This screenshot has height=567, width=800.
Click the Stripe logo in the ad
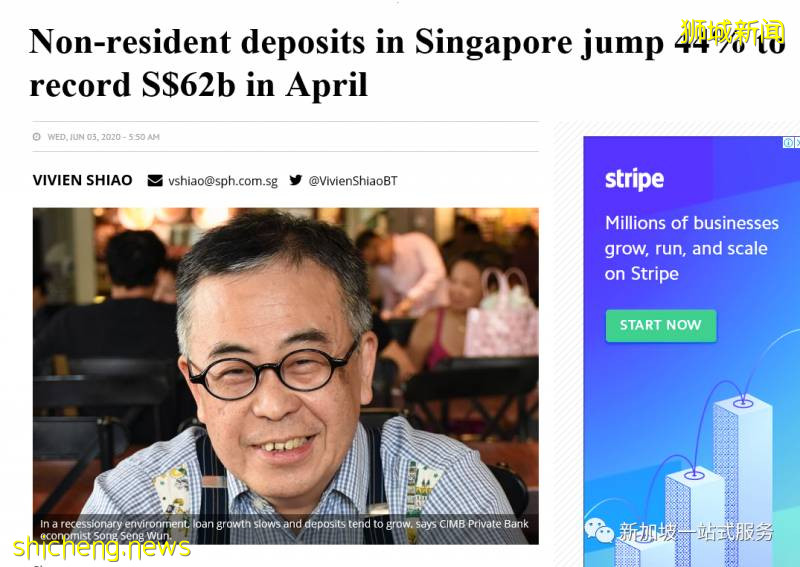pyautogui.click(x=634, y=179)
